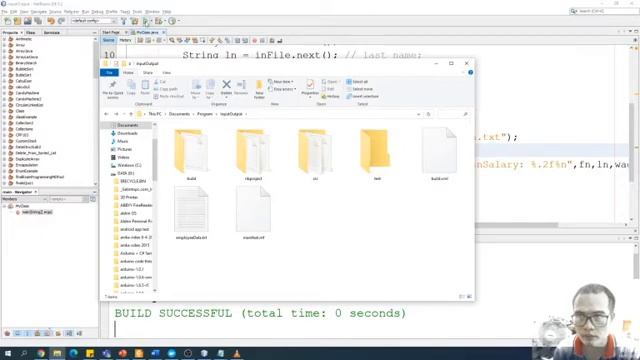The width and height of the screenshot is (640, 360).
Task: Click NetBeans Save All toolbar icon
Action: tap(38, 21)
